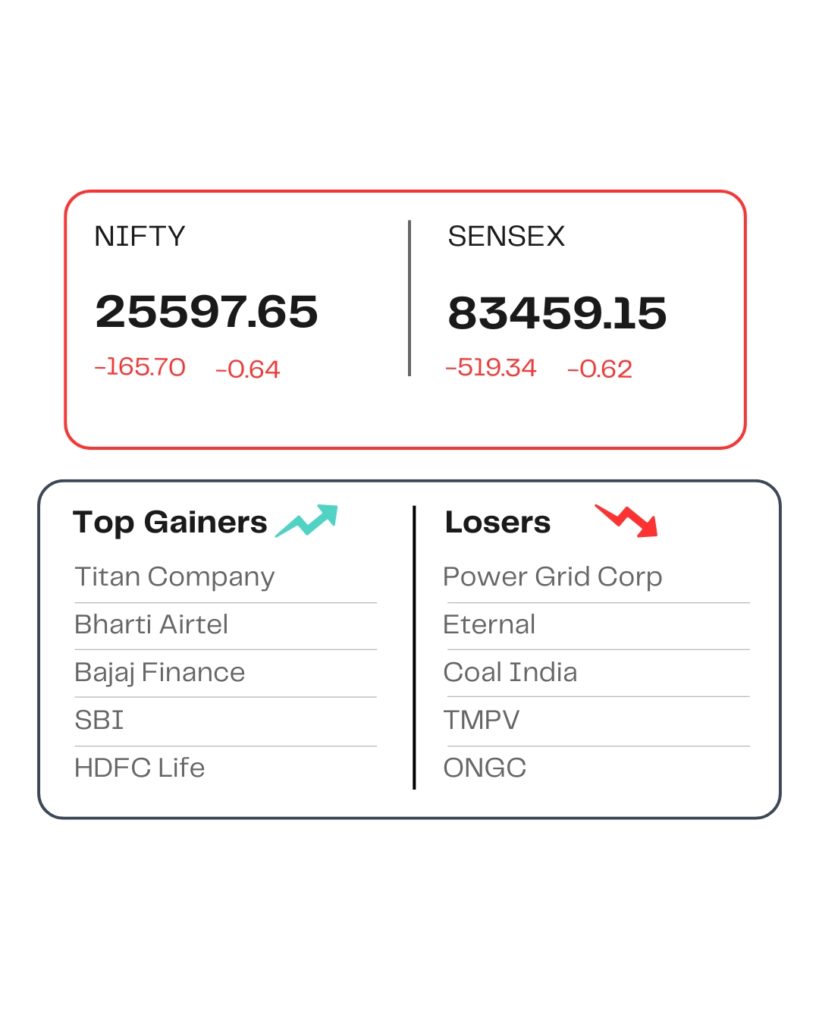Click the SENSEX value 83459.15
Viewport: 819px width, 1024px height.
(x=557, y=314)
